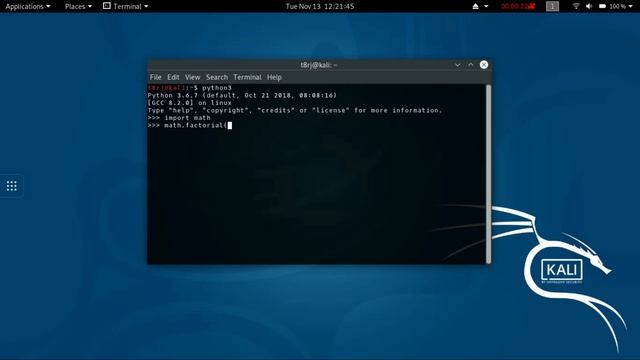This screenshot has height=360, width=640.
Task: Open the Applications menu in top bar
Action: (x=28, y=6)
